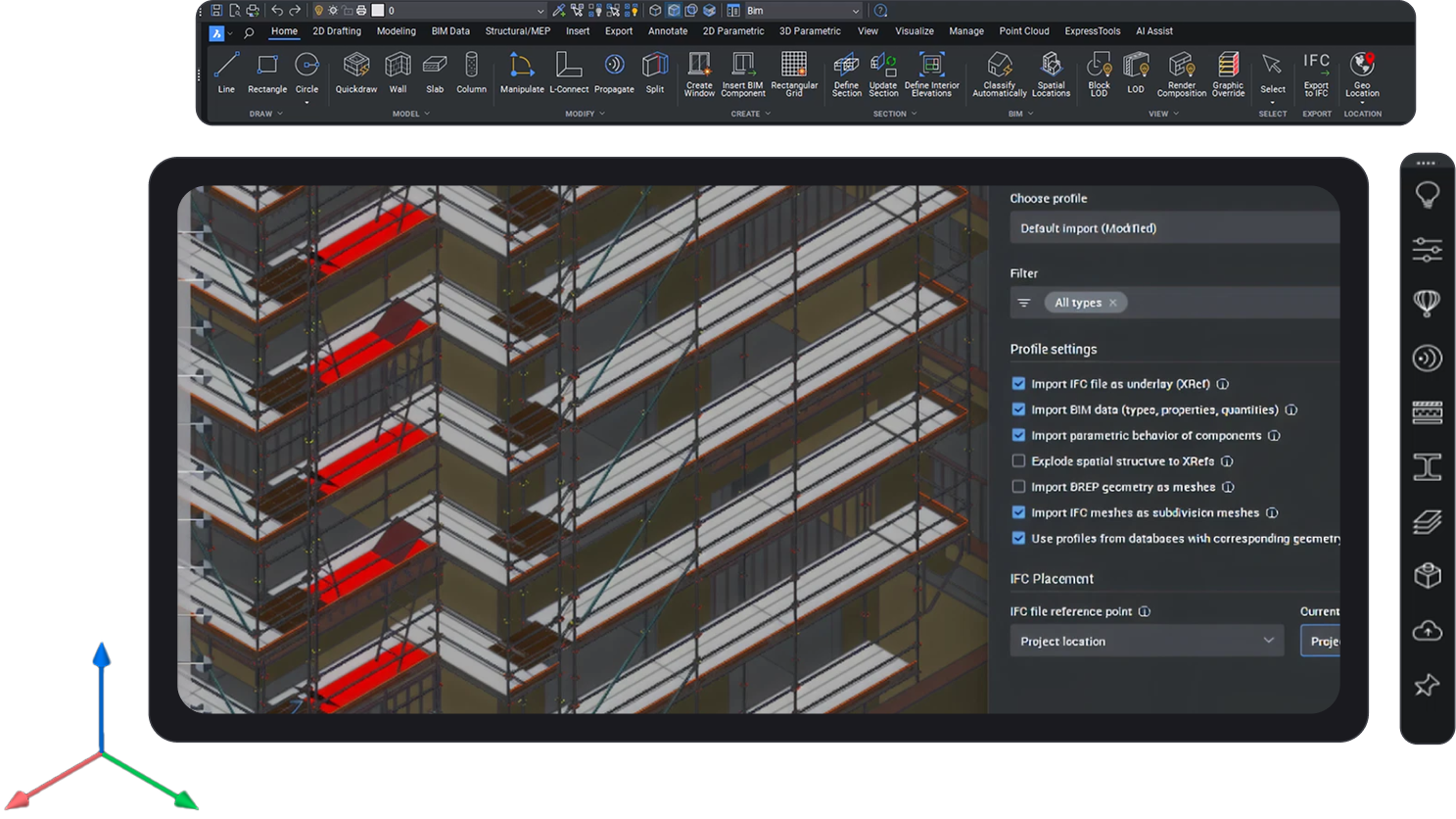Open the IFC file reference point dropdown

click(1146, 642)
